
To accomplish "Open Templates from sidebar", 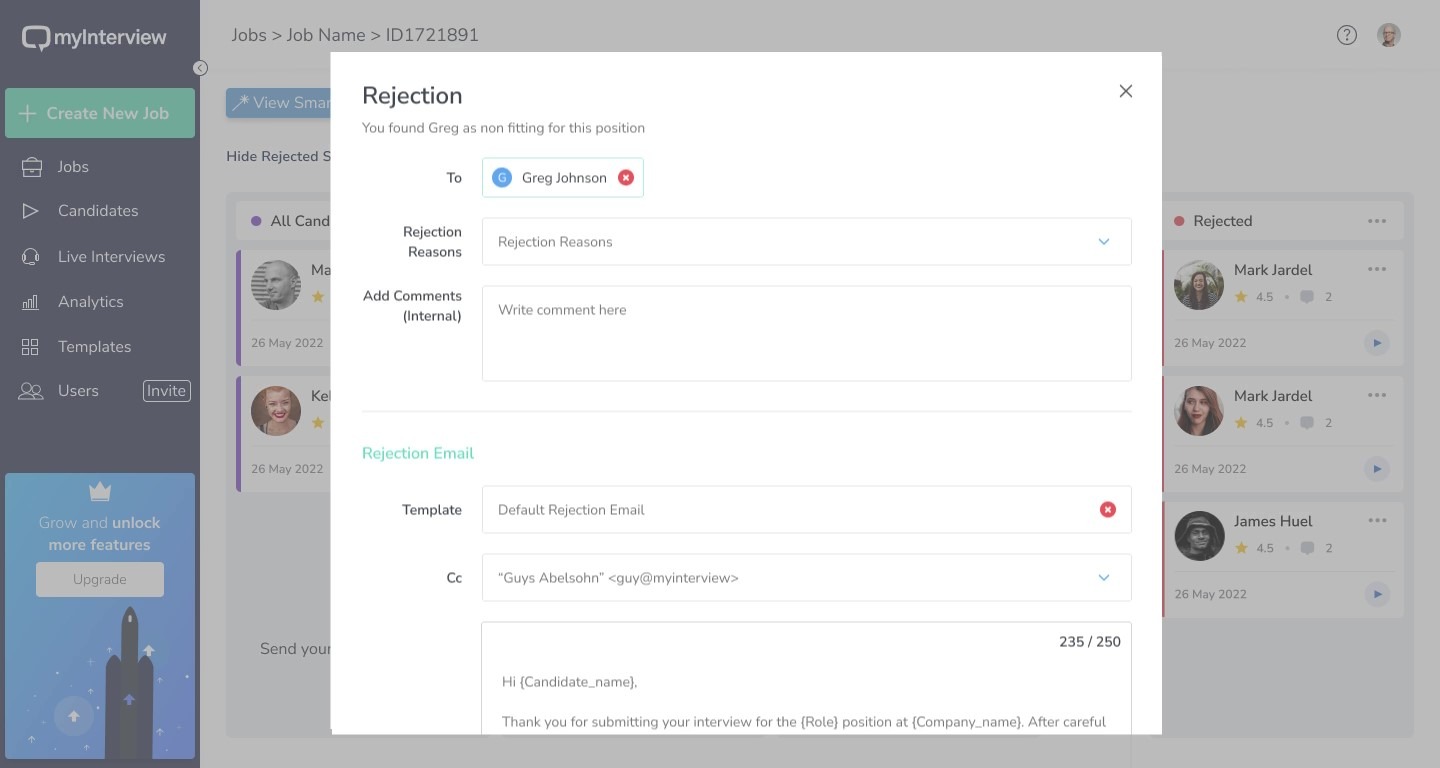I will 94,347.
